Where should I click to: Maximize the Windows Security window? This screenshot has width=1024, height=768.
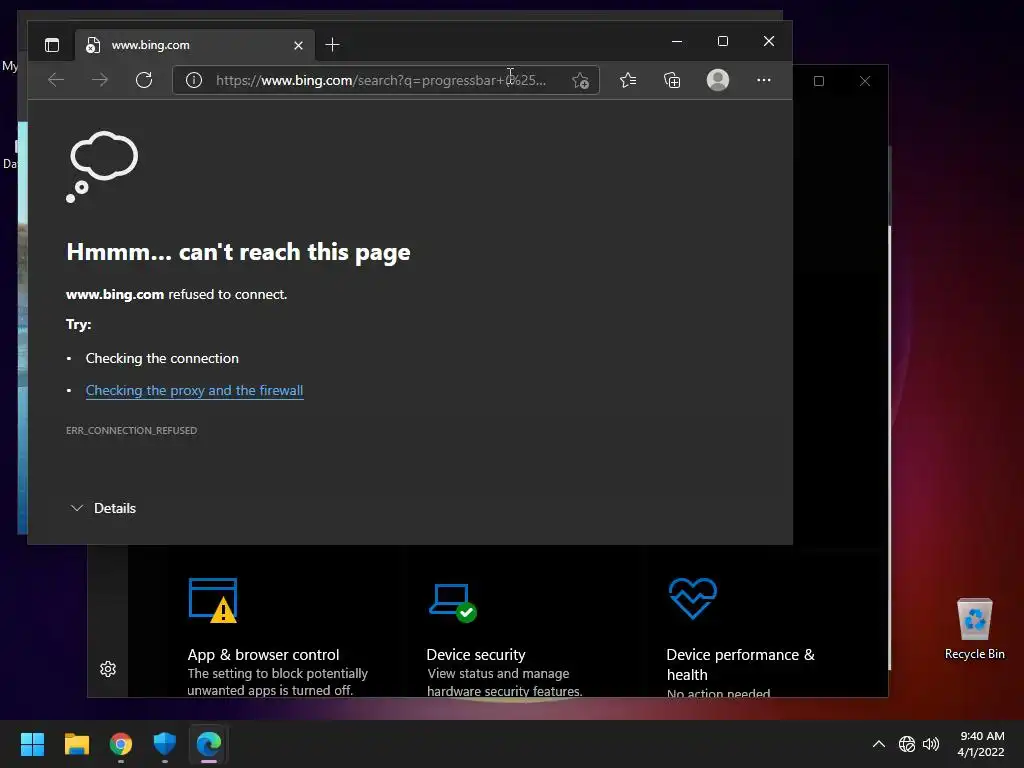click(x=819, y=81)
